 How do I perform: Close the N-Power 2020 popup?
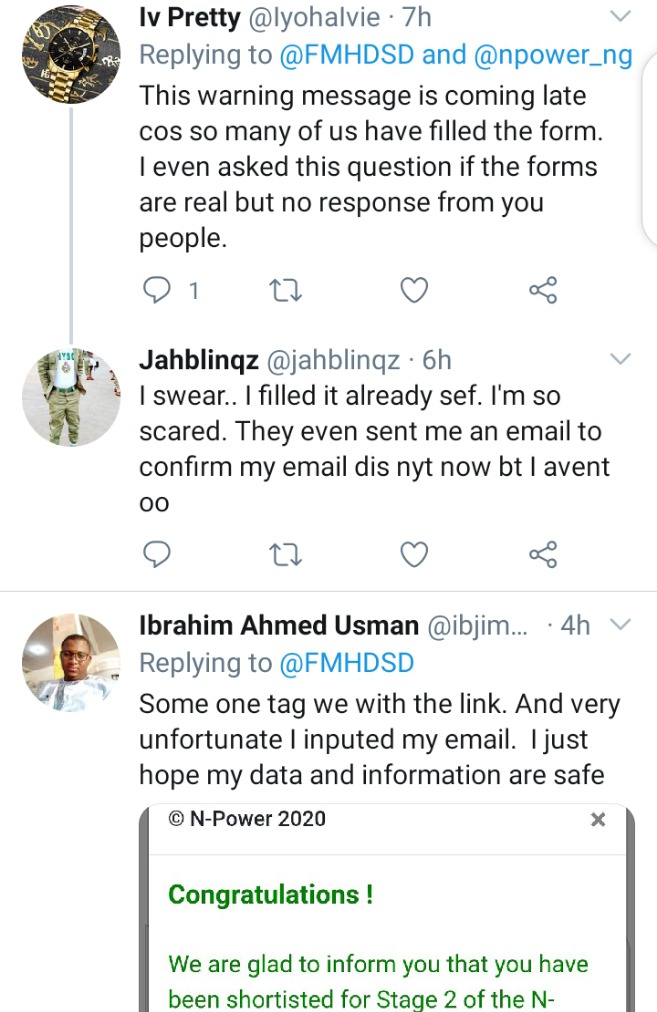coord(598,819)
